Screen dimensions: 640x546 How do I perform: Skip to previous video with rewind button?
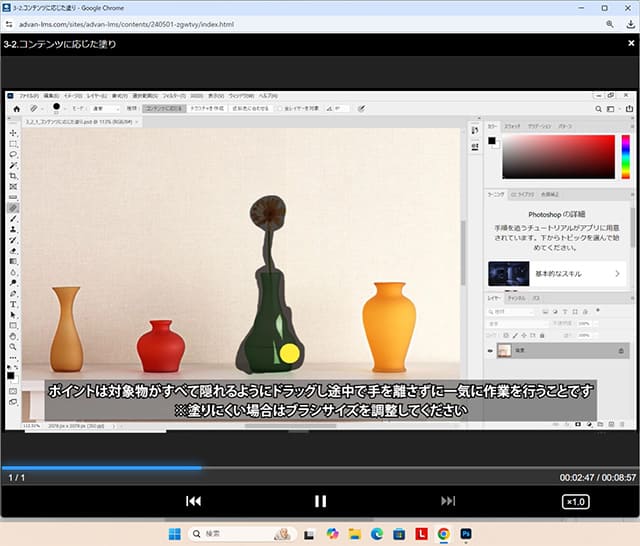[x=193, y=501]
